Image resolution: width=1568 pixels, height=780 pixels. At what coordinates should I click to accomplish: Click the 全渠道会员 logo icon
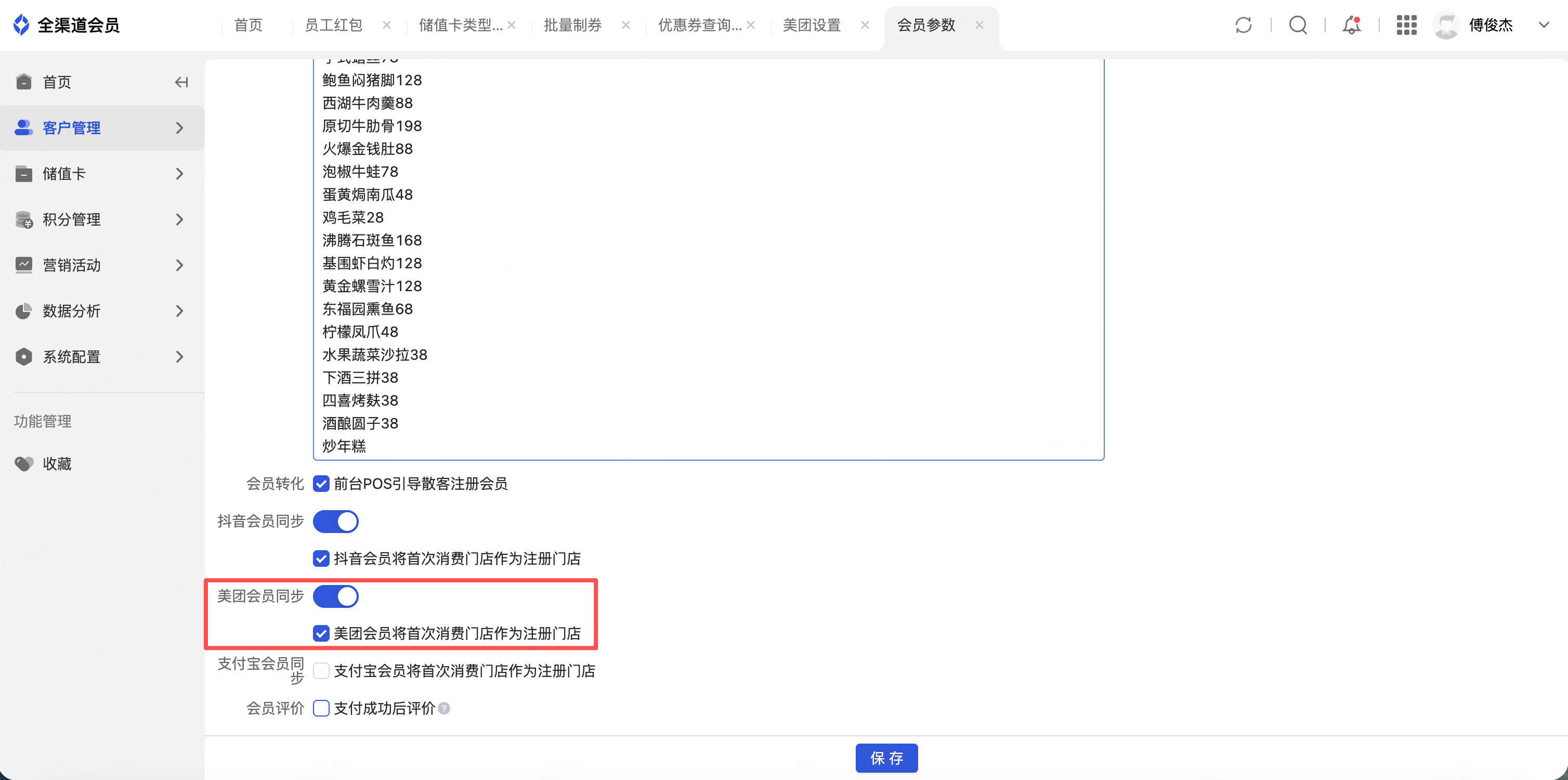(21, 25)
